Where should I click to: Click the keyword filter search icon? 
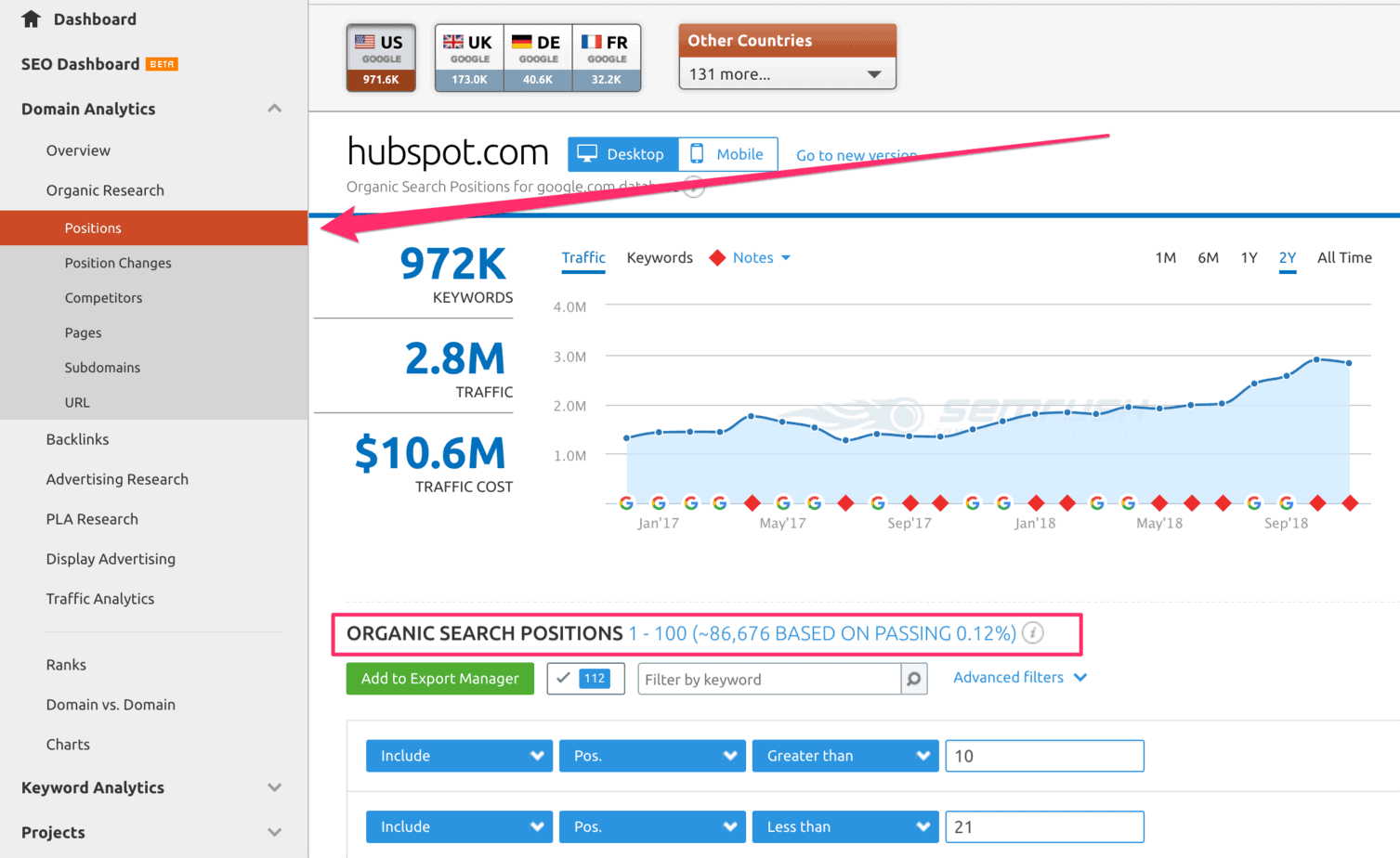pyautogui.click(x=914, y=679)
